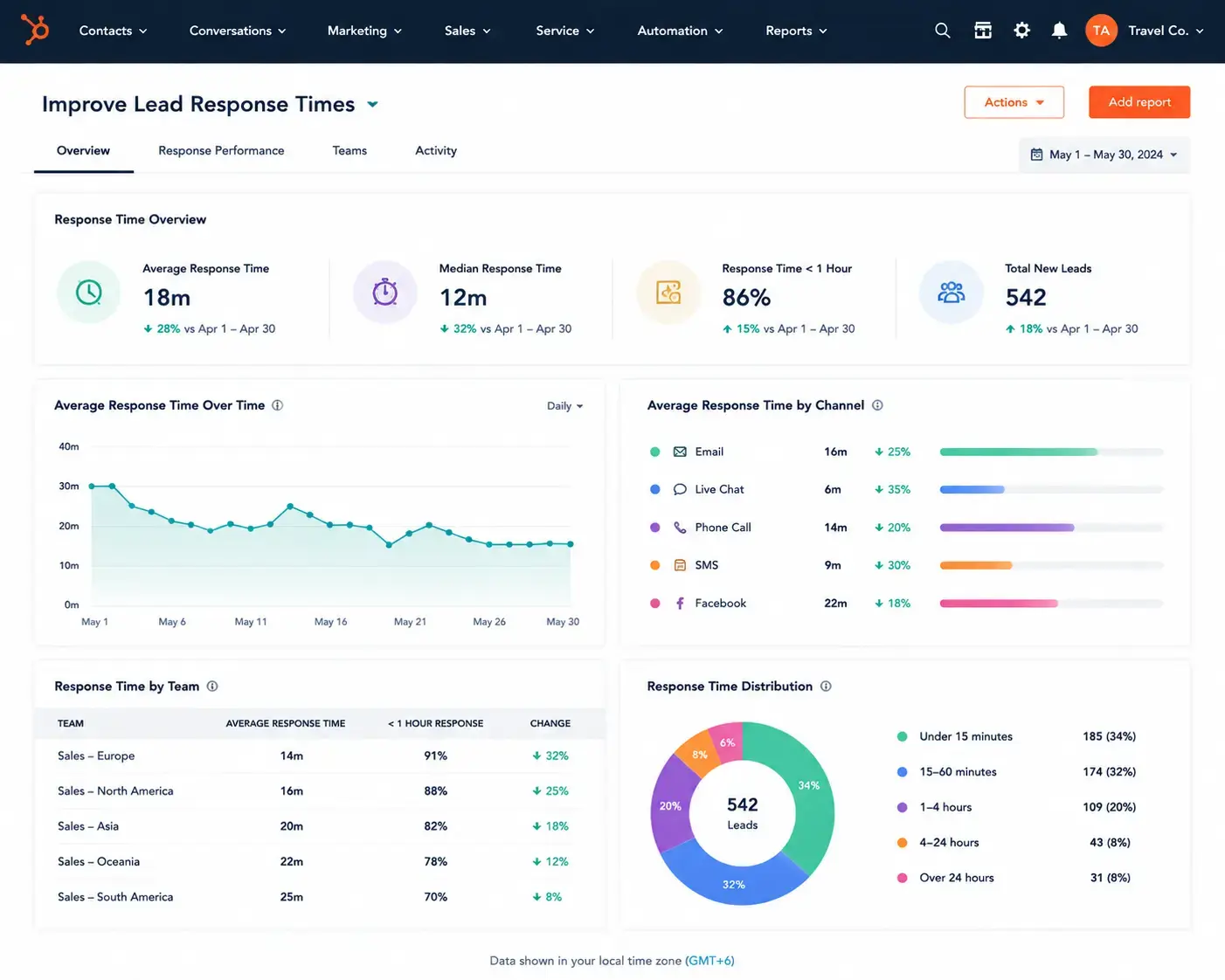Sort by the CHANGE column header
This screenshot has width=1225, height=980.
(x=550, y=723)
